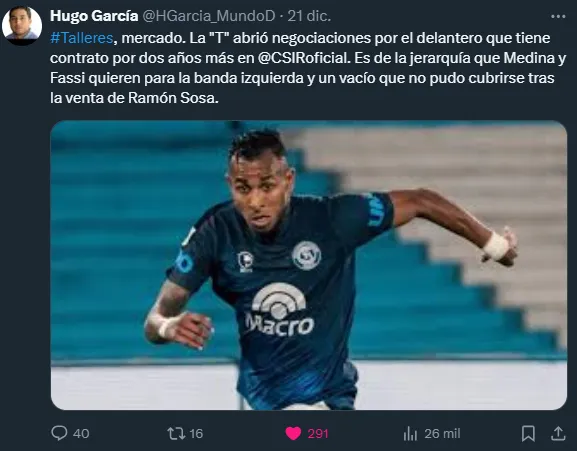Open the 21 dic. timestamp

point(309,16)
